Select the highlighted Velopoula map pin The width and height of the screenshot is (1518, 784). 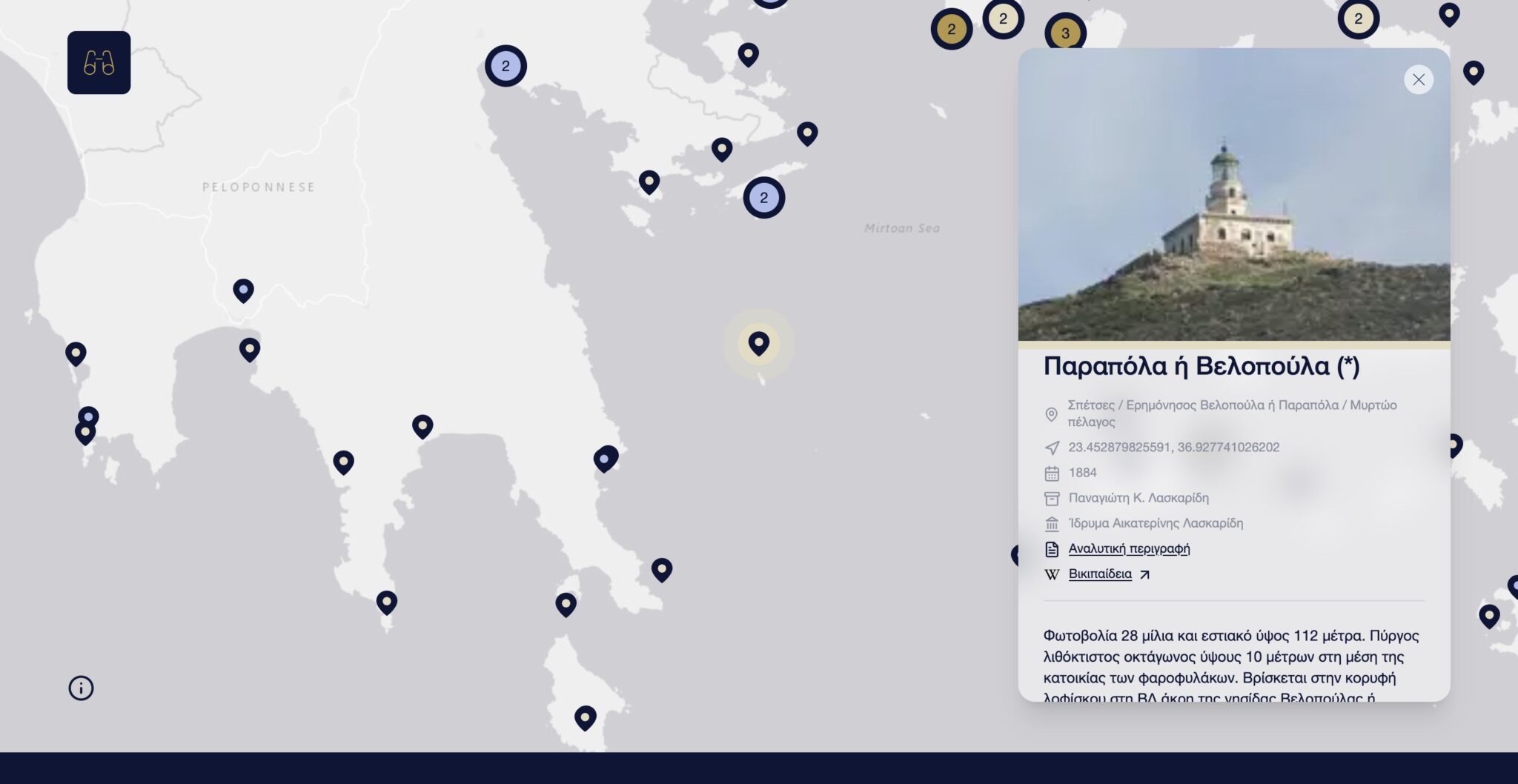point(758,343)
